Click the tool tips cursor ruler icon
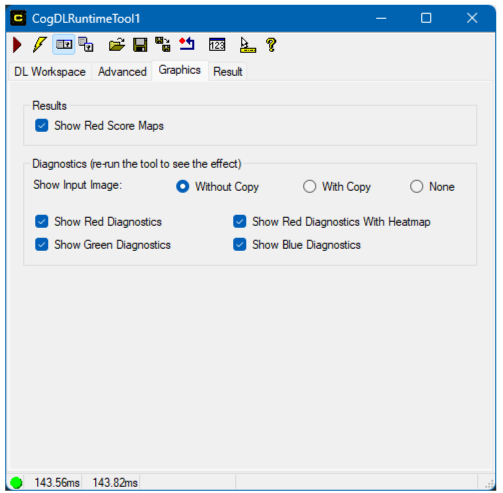Screen dimensions: 503x493 248,45
